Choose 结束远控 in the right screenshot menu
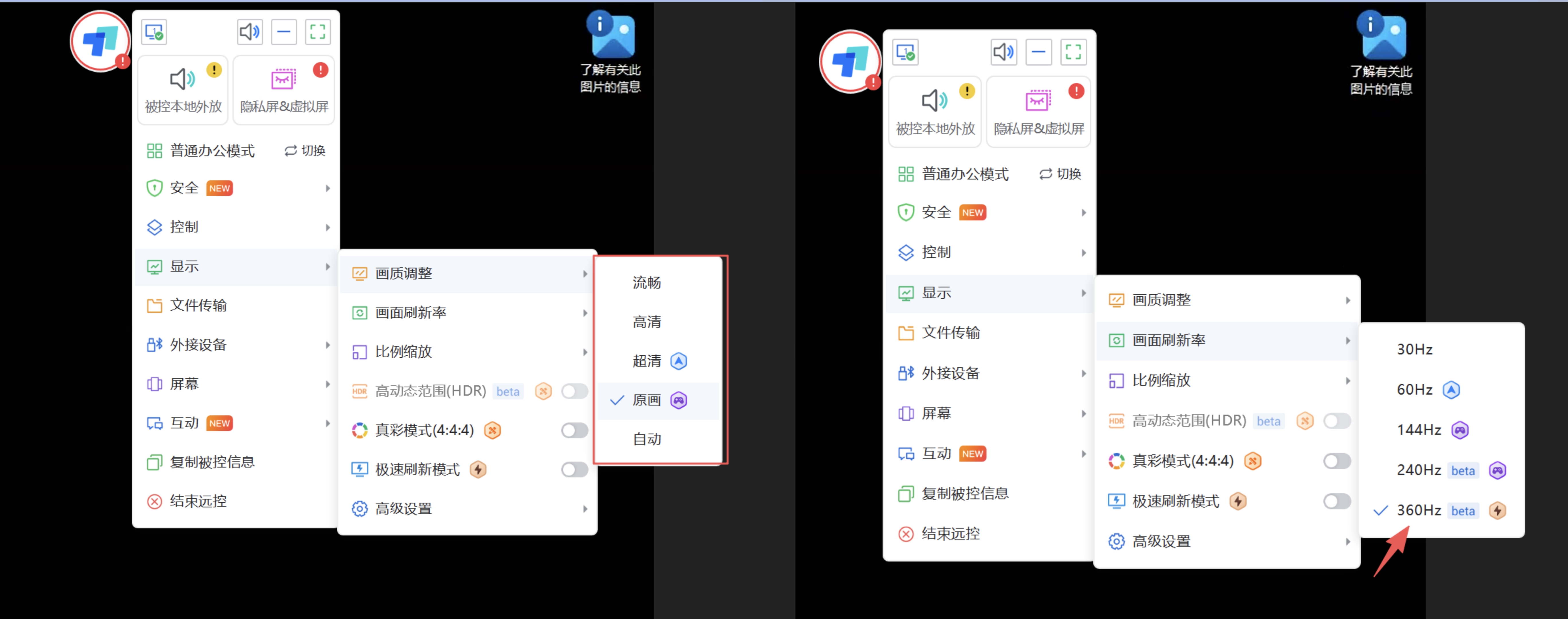Screen dimensions: 1568x619 [990, 534]
